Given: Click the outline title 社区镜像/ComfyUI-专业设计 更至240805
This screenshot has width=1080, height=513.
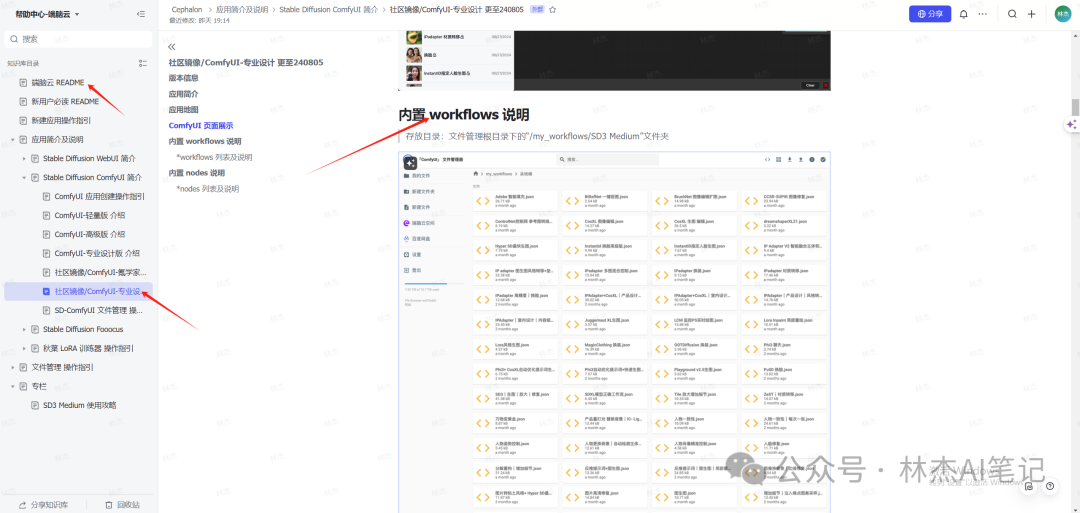Looking at the screenshot, I should [246, 62].
